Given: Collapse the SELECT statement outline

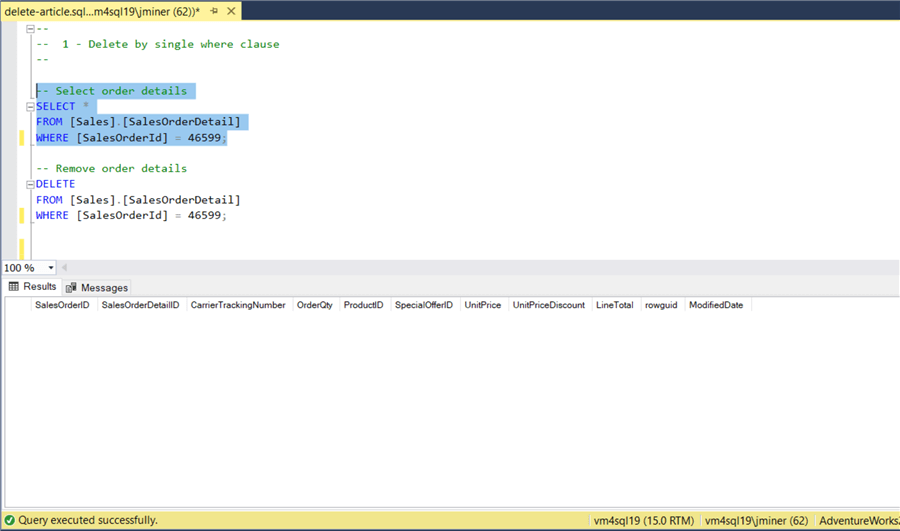Looking at the screenshot, I should point(30,107).
